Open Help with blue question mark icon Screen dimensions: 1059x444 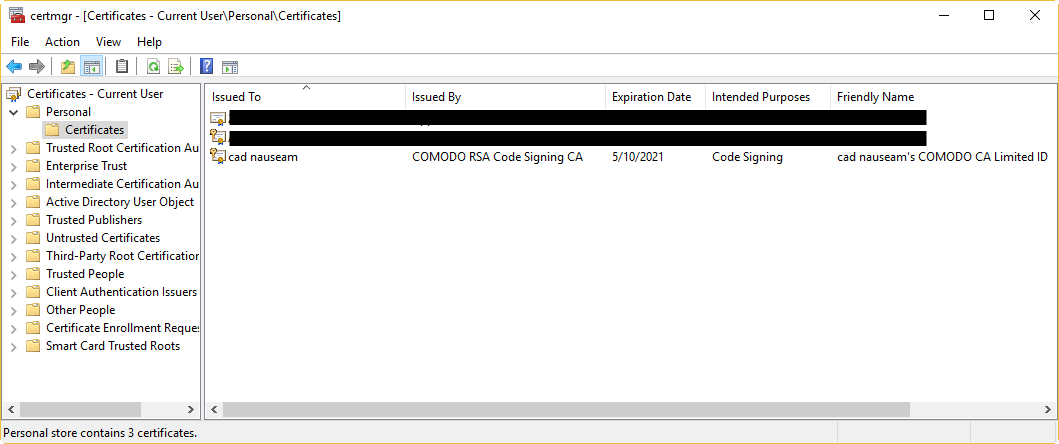point(207,66)
